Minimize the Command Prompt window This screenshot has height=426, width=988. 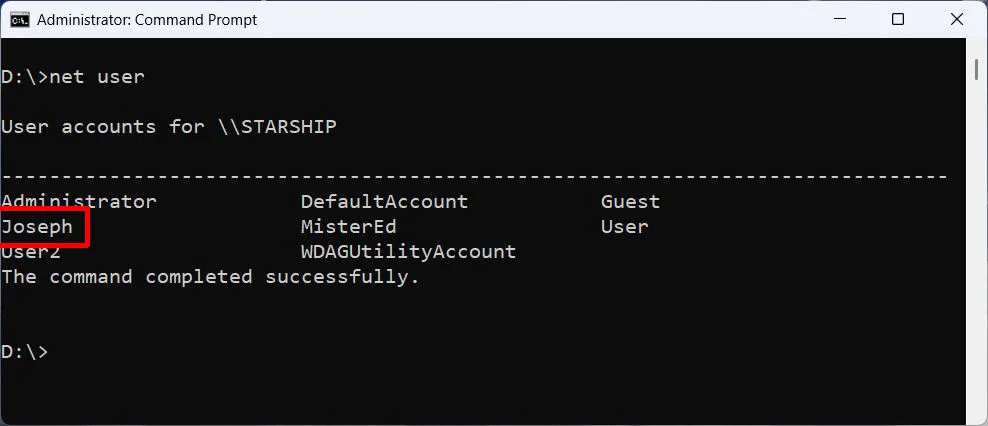point(839,20)
